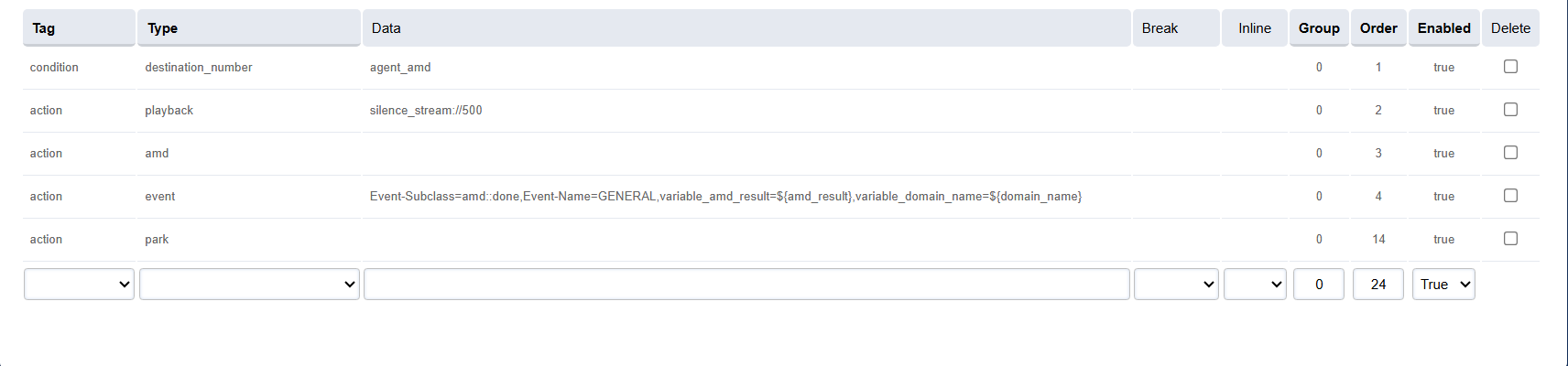Click the Order column header
Viewport: 1568px width, 366px height.
coord(1377,28)
